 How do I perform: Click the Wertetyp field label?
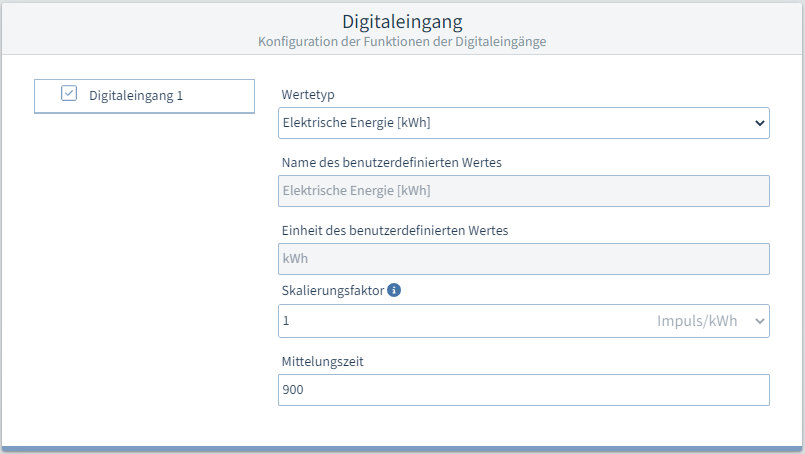pyautogui.click(x=308, y=94)
